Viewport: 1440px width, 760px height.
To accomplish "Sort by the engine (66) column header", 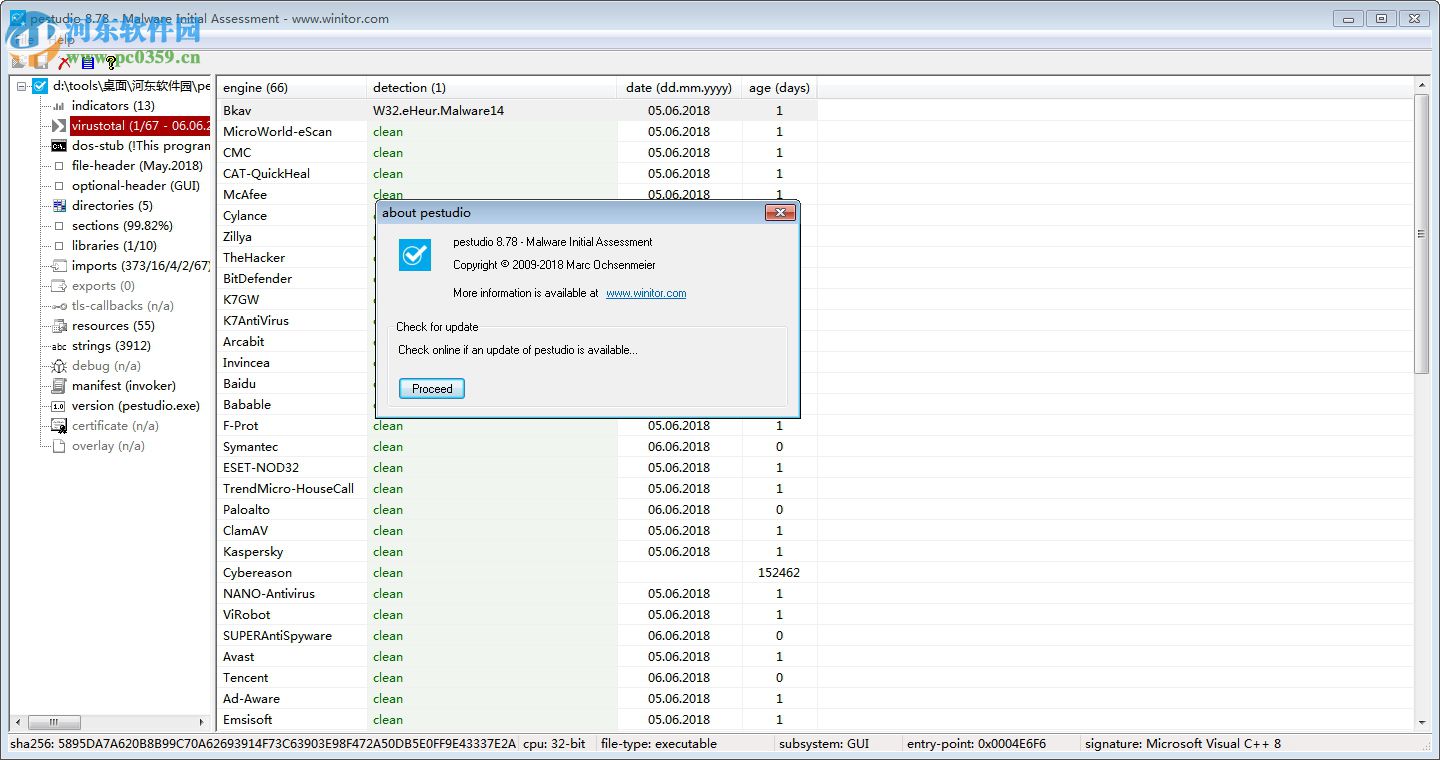I will click(292, 88).
